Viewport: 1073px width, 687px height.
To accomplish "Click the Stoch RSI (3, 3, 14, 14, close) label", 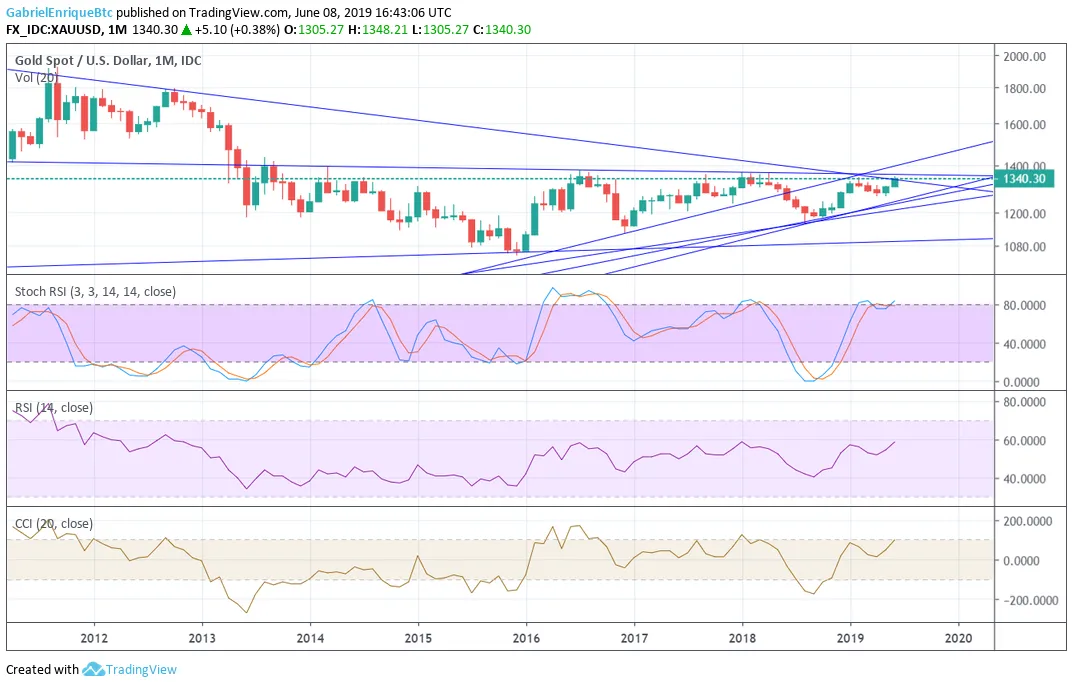I will (95, 291).
